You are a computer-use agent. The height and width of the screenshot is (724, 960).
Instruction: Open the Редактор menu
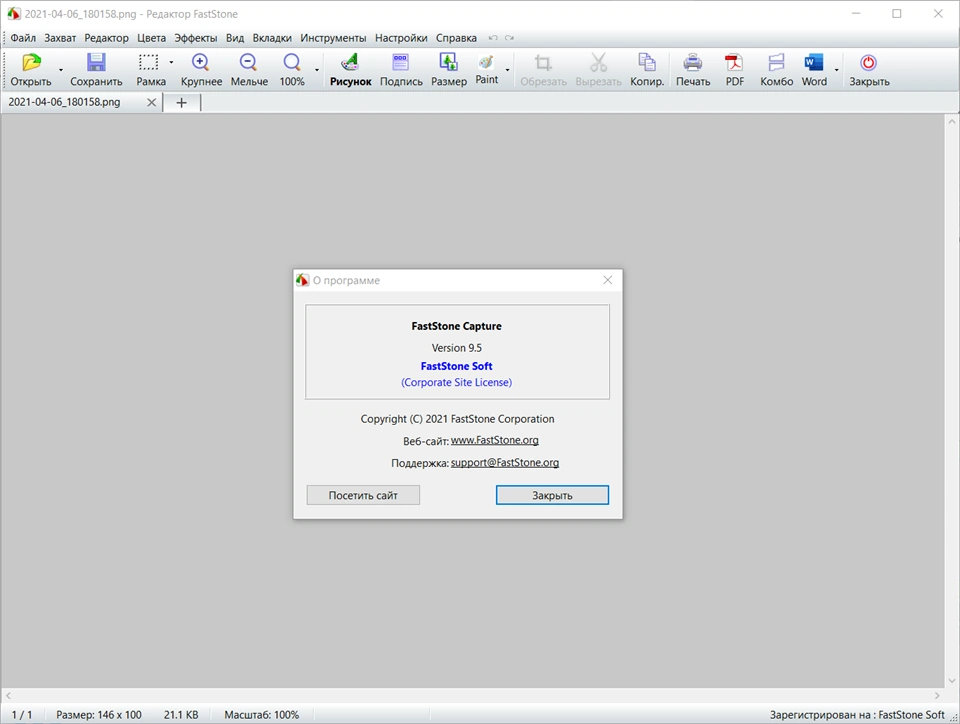(x=107, y=38)
